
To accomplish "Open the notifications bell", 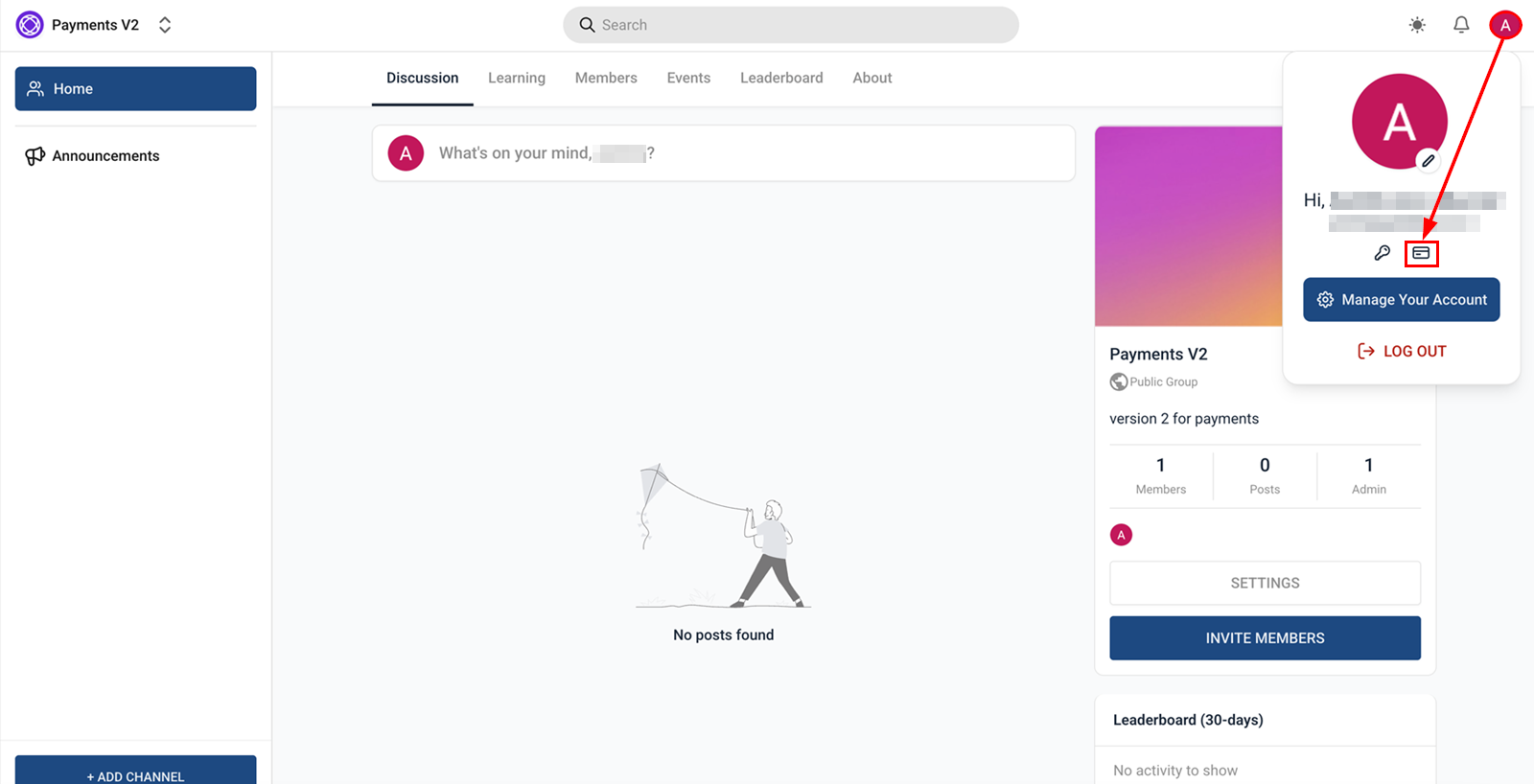I will [x=1460, y=25].
